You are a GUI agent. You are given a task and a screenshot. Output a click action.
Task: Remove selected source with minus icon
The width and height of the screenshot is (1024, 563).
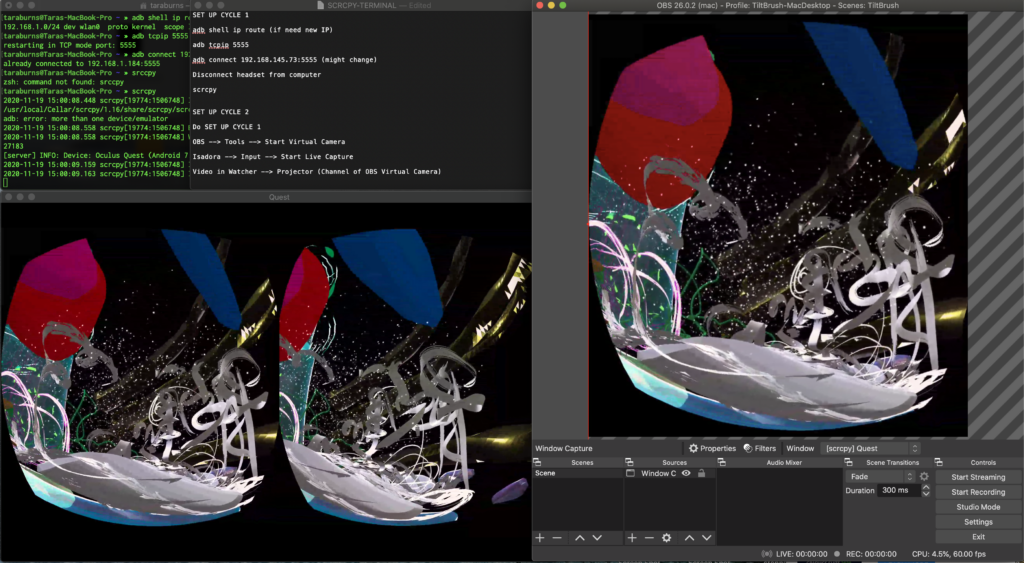point(649,538)
